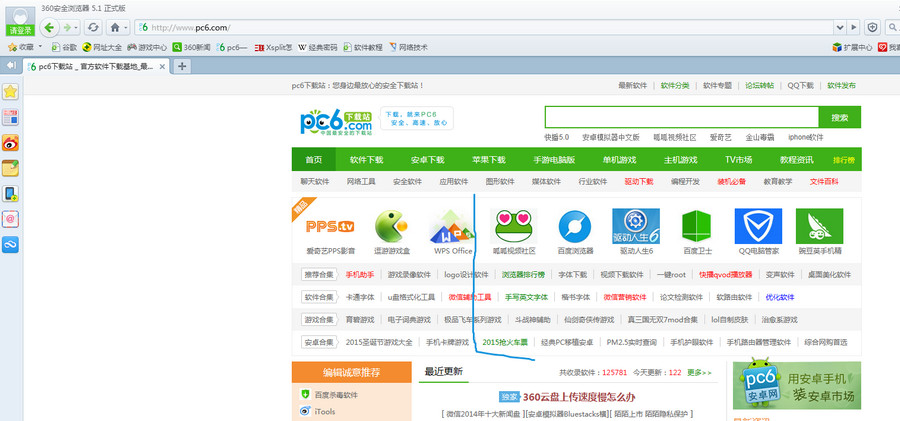The image size is (900, 421).
Task: Open the notepad icon in the sidebar
Action: click(10, 168)
